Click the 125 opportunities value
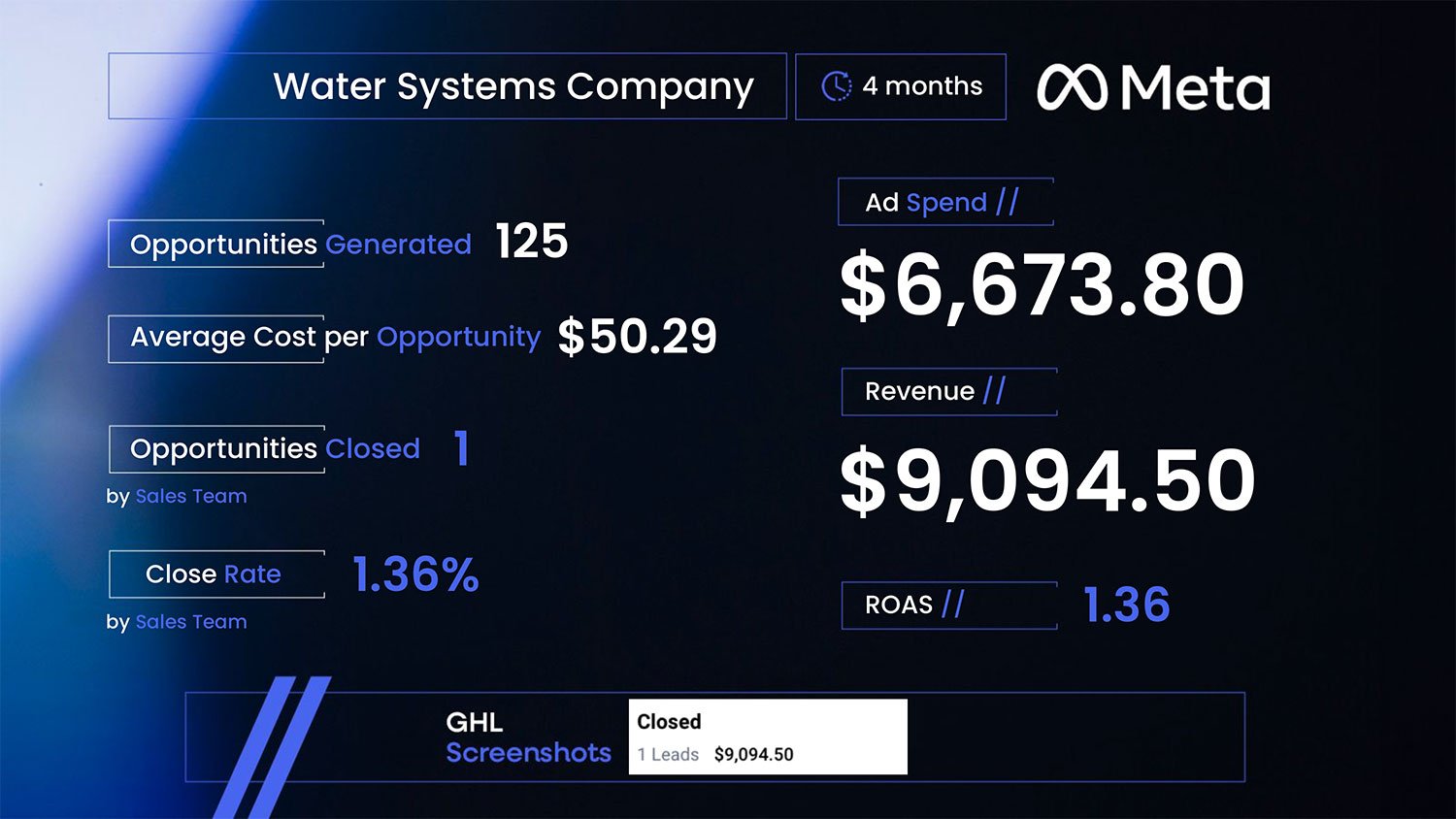Image resolution: width=1456 pixels, height=819 pixels. (x=531, y=241)
